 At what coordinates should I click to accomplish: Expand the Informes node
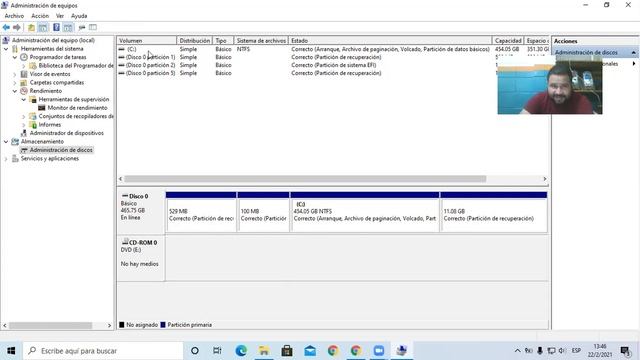click(x=24, y=125)
